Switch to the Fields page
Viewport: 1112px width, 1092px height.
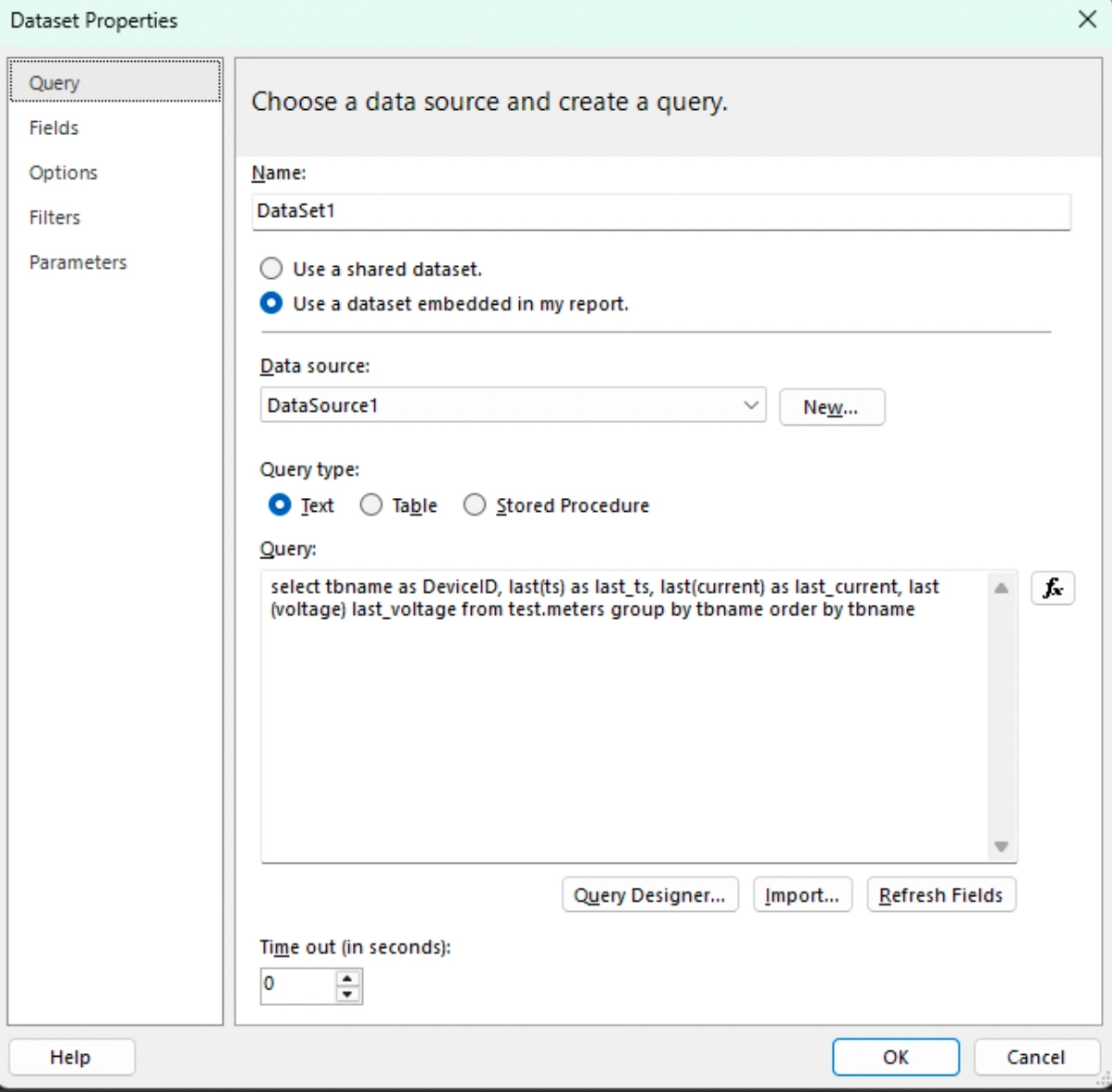point(54,127)
